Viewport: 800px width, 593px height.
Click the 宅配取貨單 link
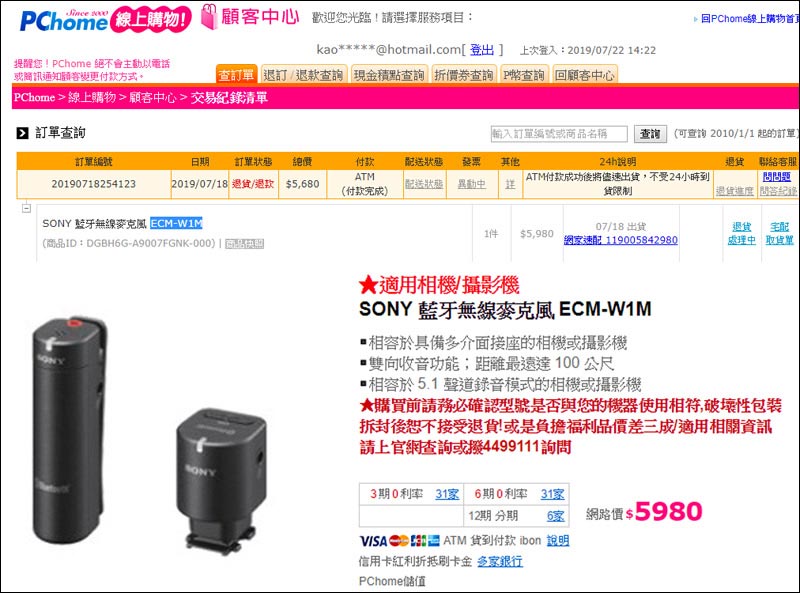coord(780,233)
